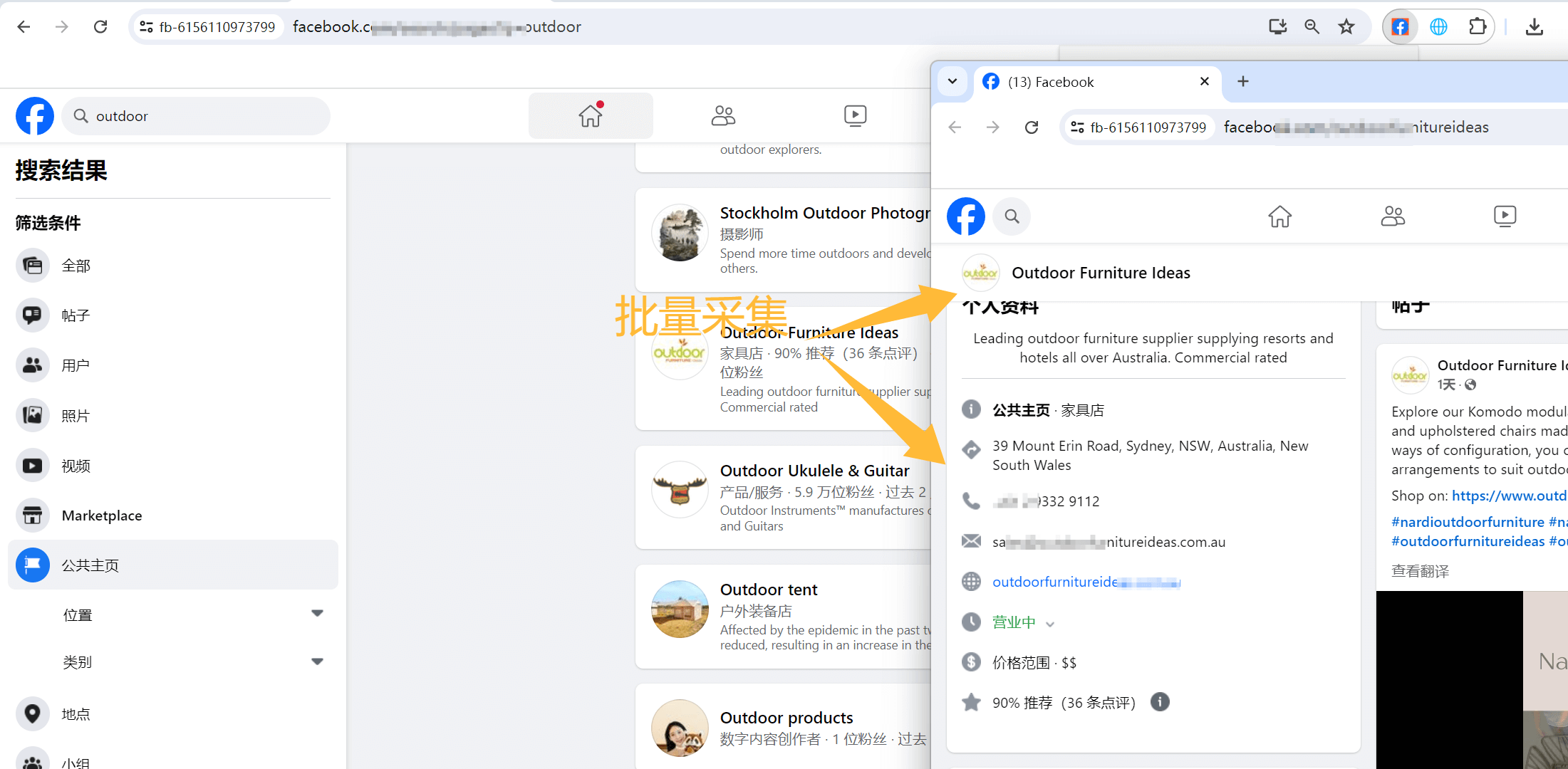Bookmark page with the star icon
This screenshot has width=1568, height=769.
click(1346, 27)
